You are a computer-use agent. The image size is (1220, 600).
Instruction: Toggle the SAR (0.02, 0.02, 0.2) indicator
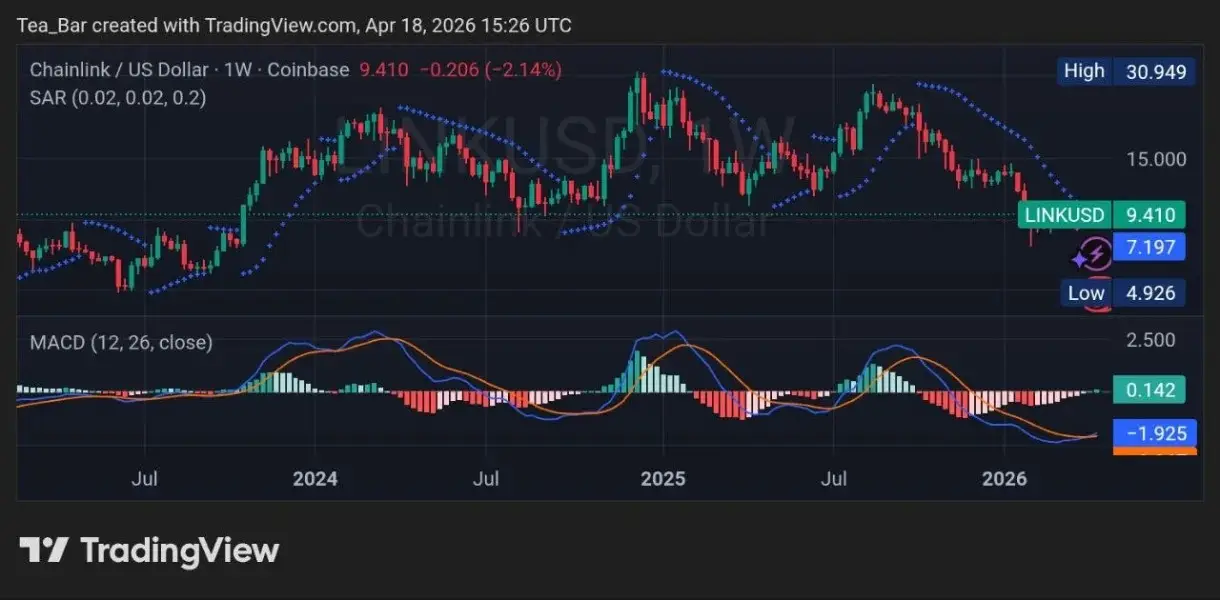118,98
